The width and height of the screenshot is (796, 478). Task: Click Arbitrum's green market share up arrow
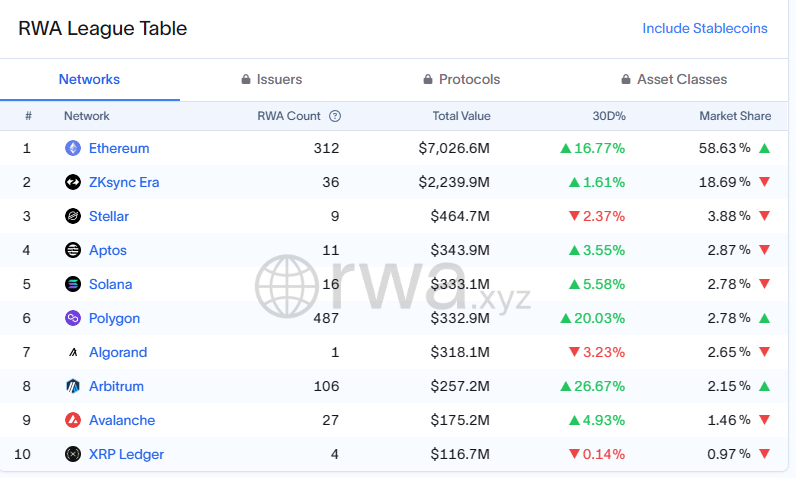(x=765, y=386)
